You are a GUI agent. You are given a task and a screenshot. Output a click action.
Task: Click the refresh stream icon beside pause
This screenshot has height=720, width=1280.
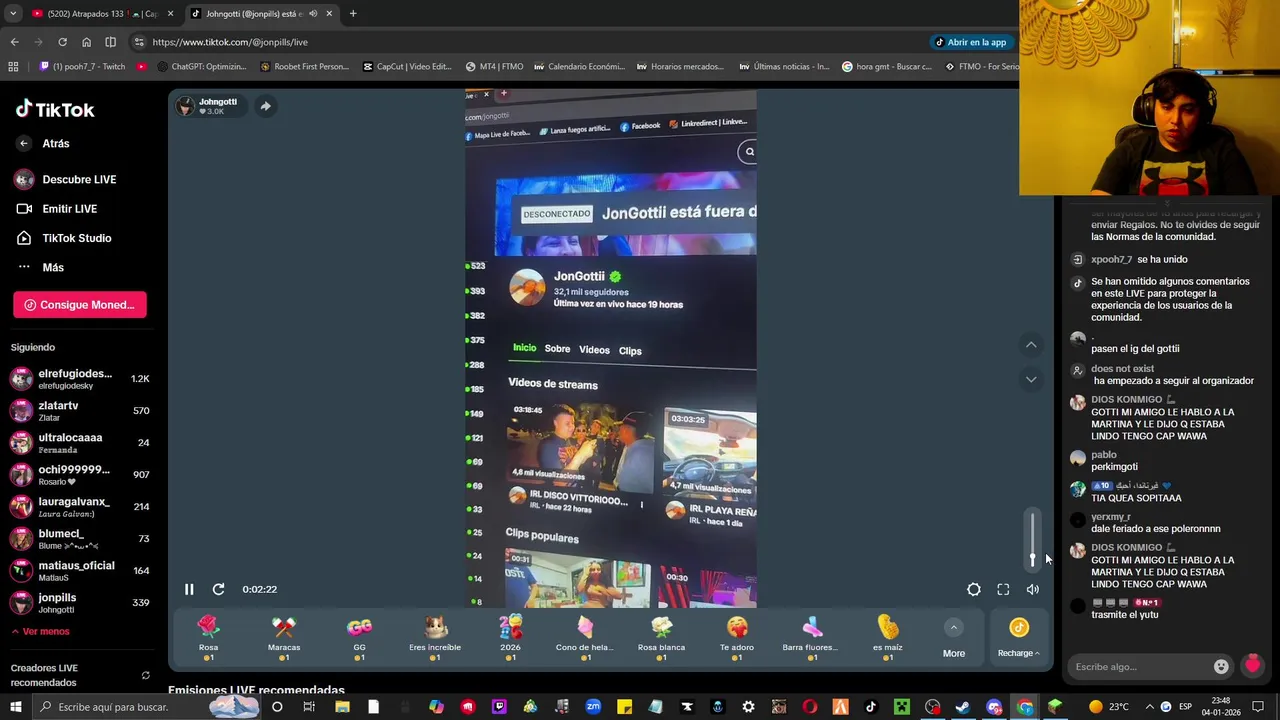(x=218, y=590)
